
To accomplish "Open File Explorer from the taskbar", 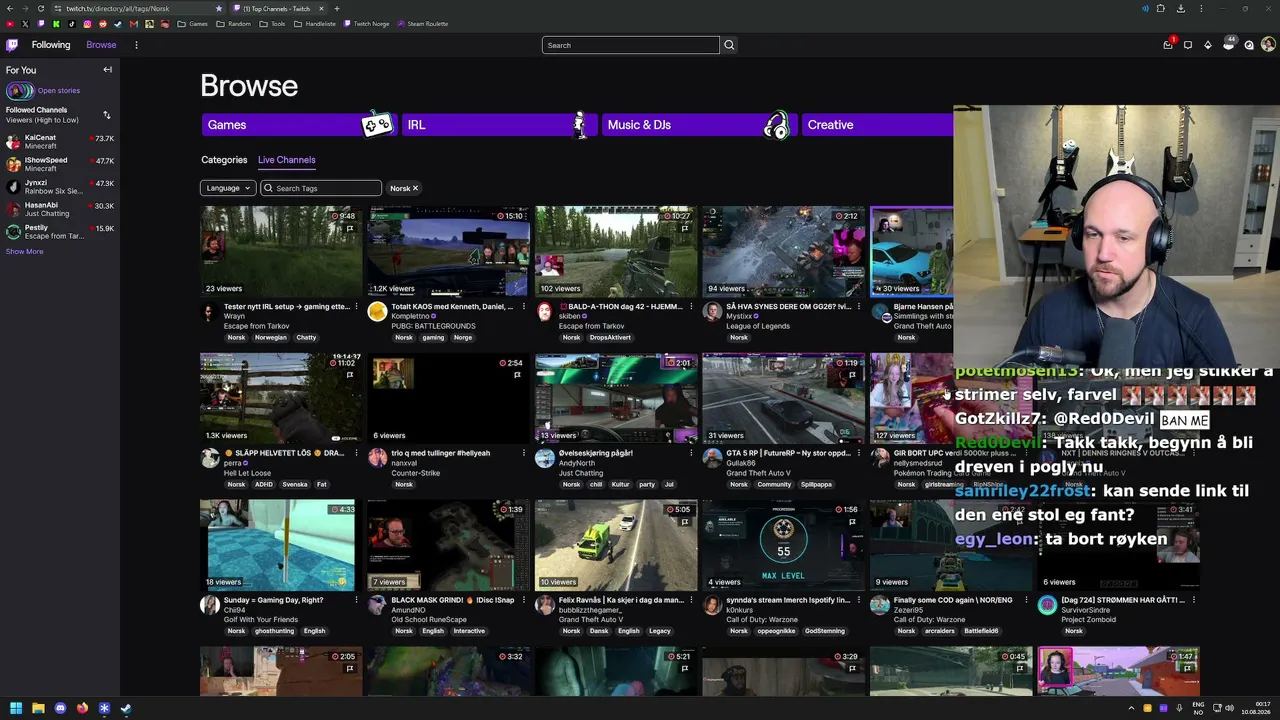I will 38,708.
